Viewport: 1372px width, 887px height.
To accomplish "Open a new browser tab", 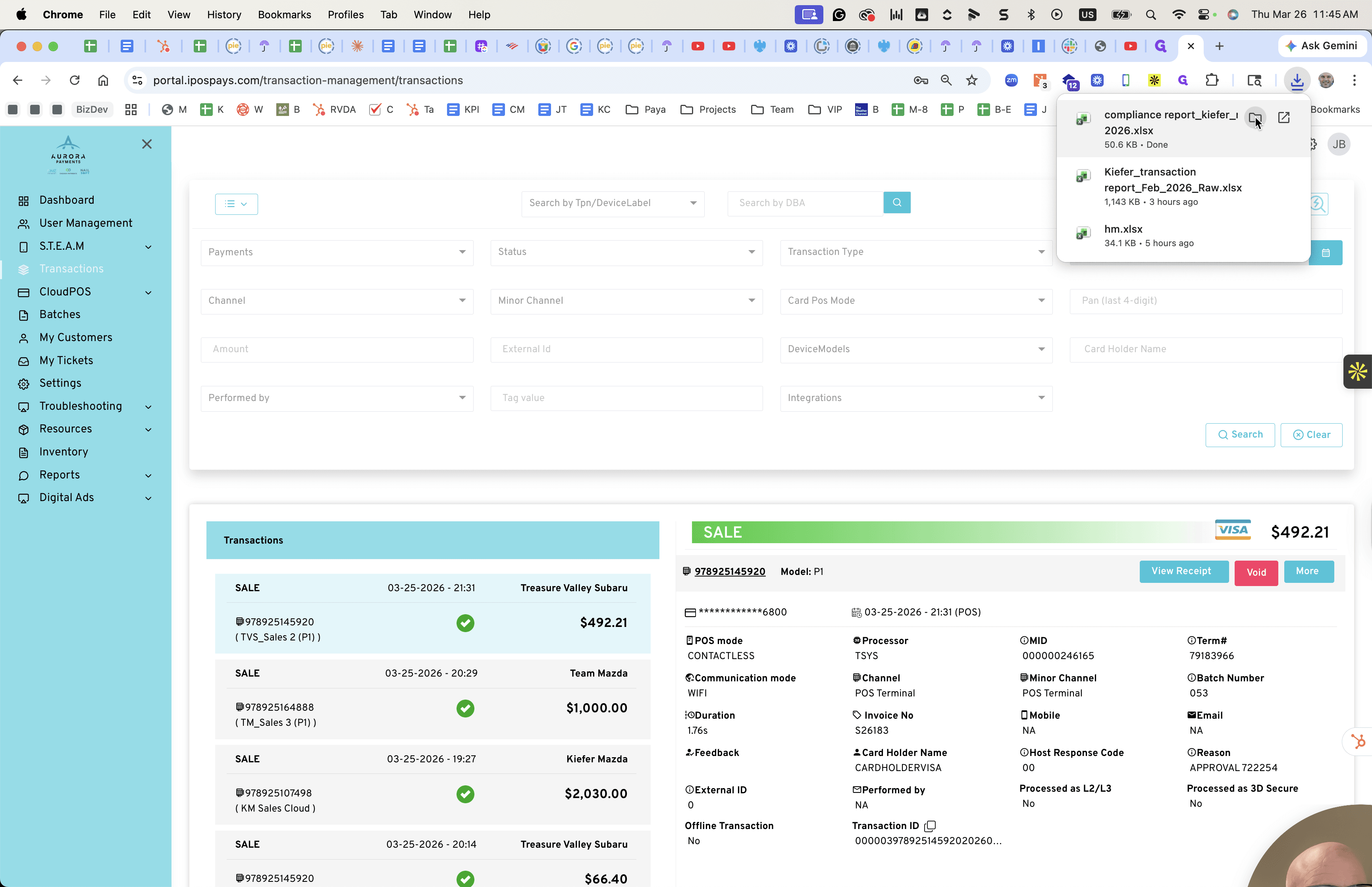I will [1220, 46].
